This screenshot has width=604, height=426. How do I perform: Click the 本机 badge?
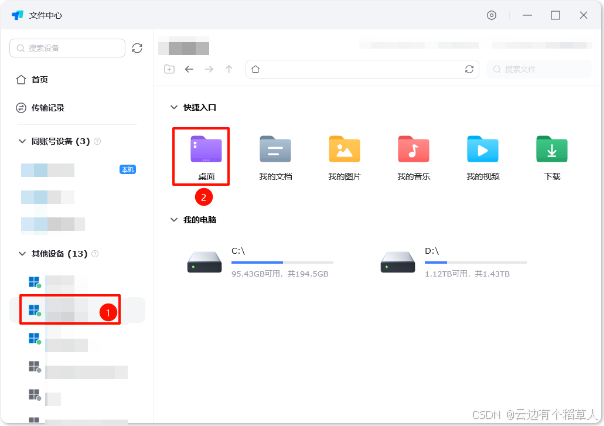tap(128, 169)
